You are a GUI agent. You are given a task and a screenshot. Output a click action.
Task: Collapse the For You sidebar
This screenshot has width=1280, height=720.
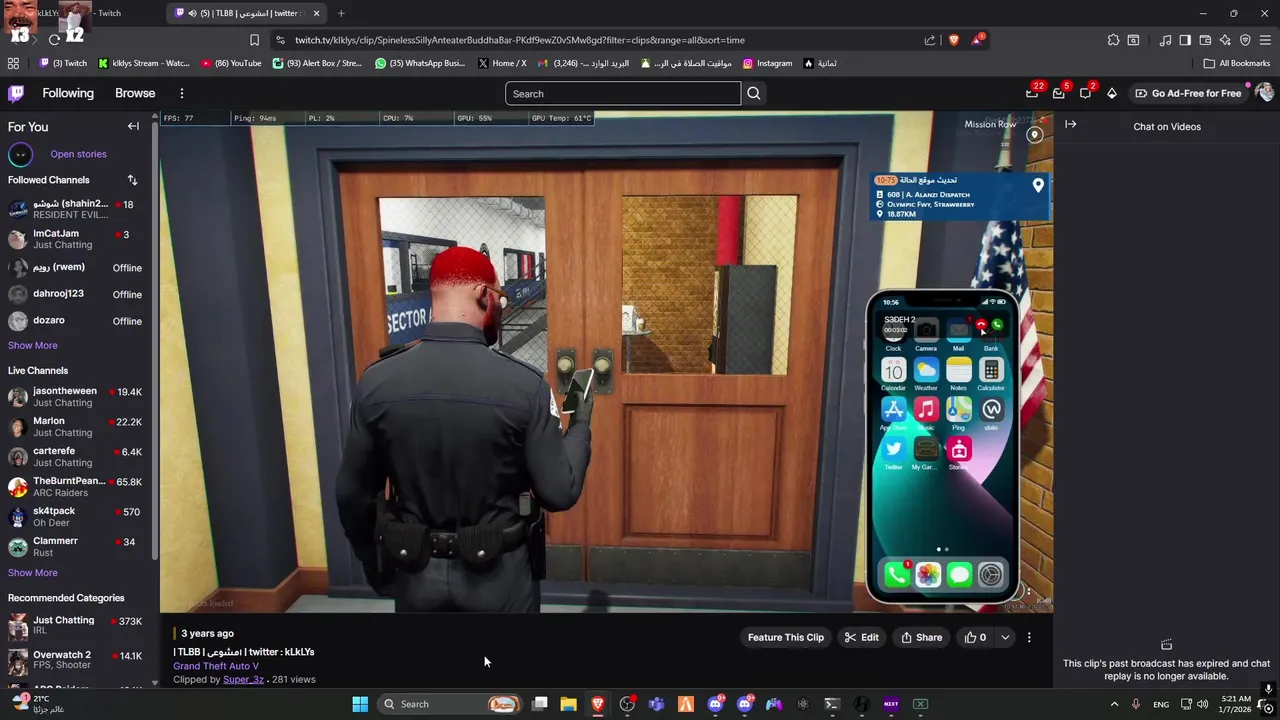[133, 126]
